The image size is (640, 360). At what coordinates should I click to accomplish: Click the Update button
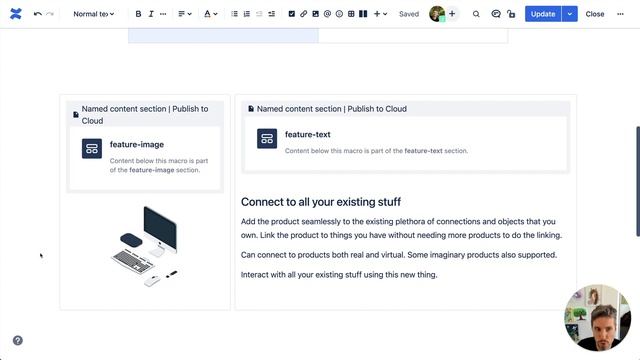click(x=543, y=14)
